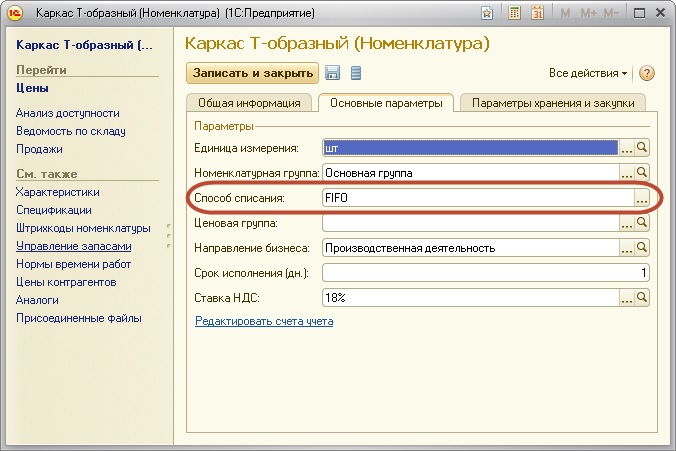Switch to Основные параметры tab
Screen dimensions: 676x451
(386, 103)
